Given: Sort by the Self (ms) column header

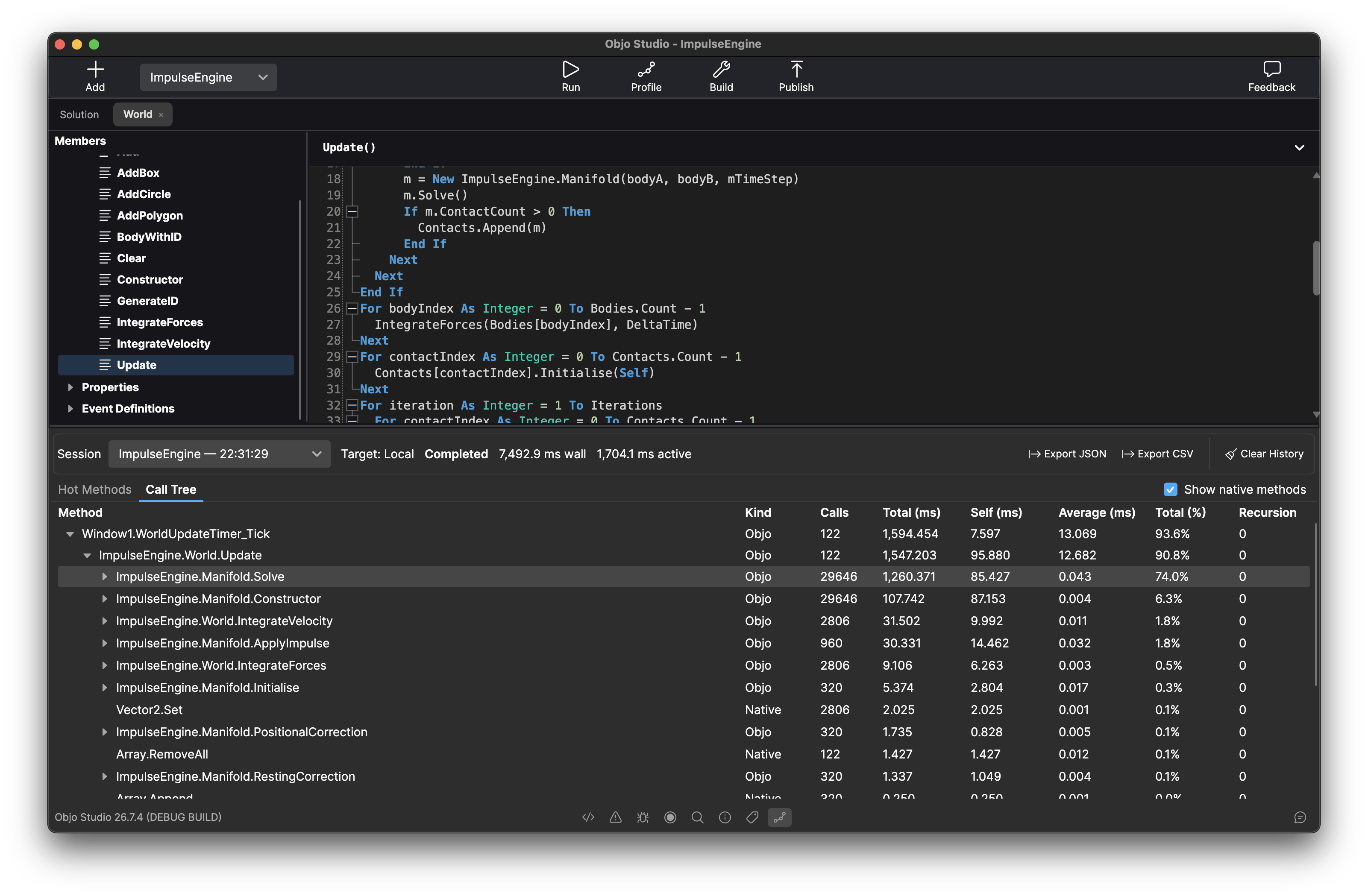Looking at the screenshot, I should 995,512.
